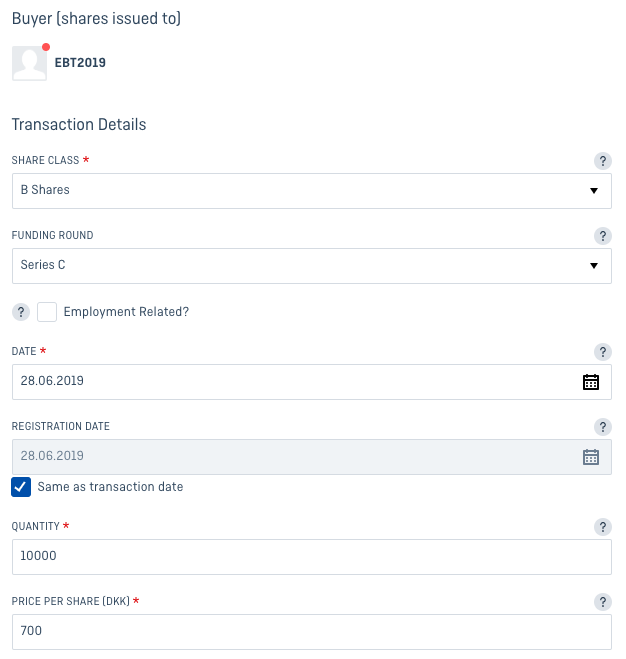Click the EBT2019 buyer avatar
Screen dimensions: 626x659
tap(29, 63)
